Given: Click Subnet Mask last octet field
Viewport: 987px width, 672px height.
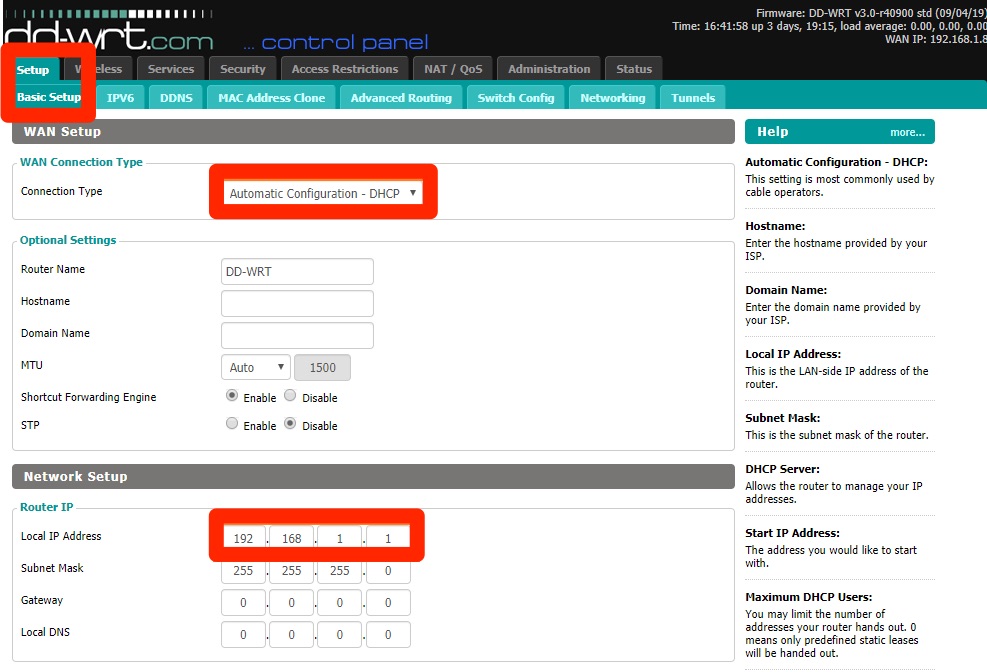Looking at the screenshot, I should tap(388, 570).
